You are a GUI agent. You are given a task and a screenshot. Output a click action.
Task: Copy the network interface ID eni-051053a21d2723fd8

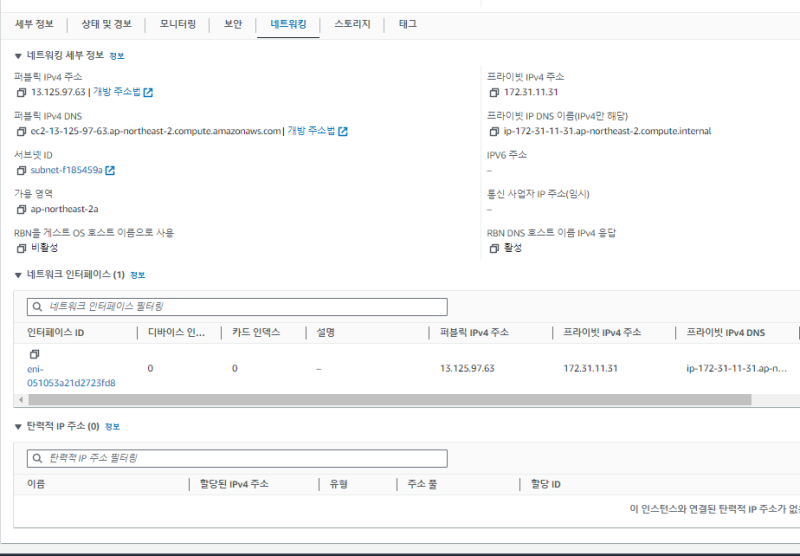33,354
